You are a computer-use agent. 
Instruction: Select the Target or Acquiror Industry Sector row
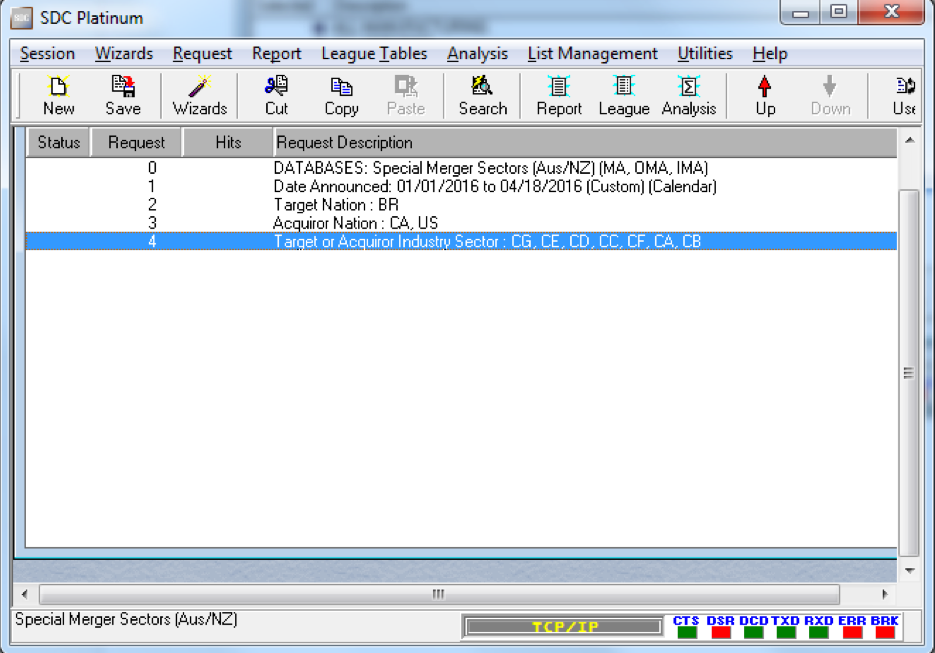click(x=461, y=242)
